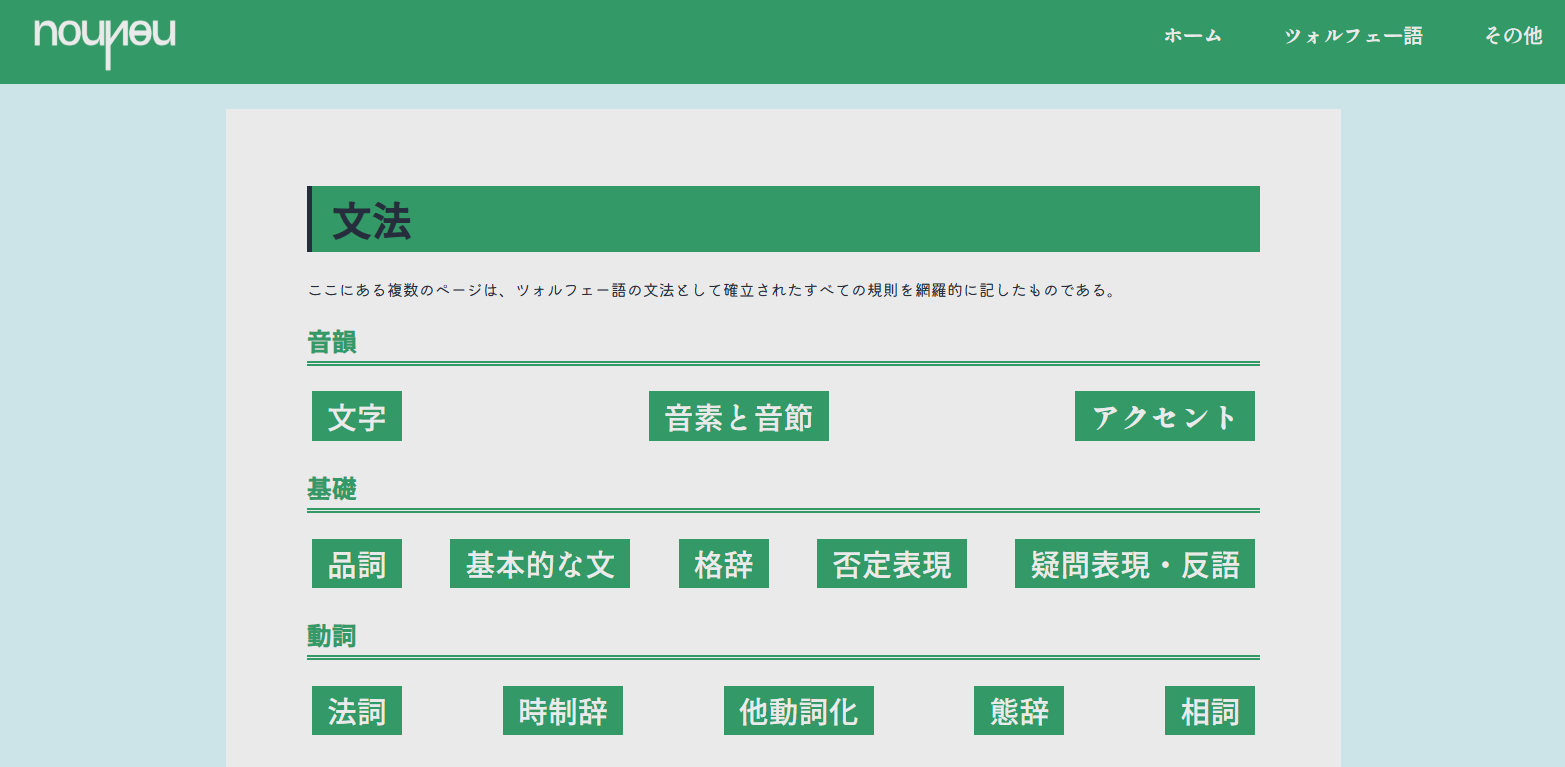
Task: Open the ツォルフェー語 navigation menu item
Action: point(1353,36)
